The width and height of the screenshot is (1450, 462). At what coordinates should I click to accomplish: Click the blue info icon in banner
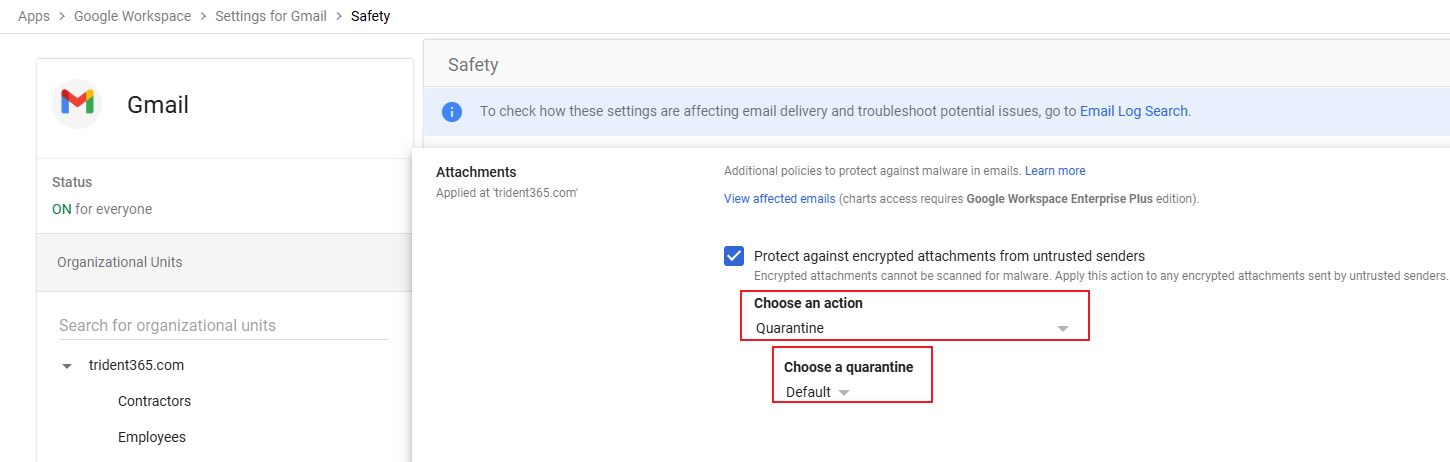coord(452,112)
